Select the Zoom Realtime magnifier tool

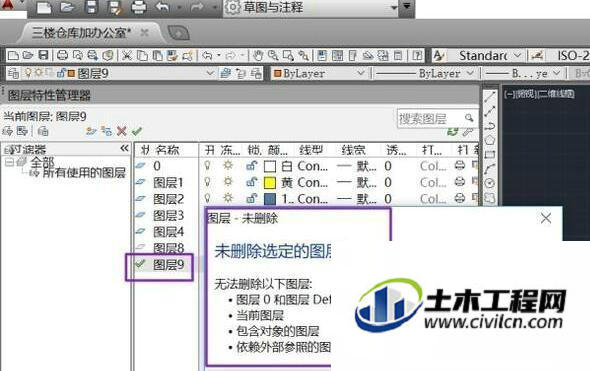tap(273, 56)
